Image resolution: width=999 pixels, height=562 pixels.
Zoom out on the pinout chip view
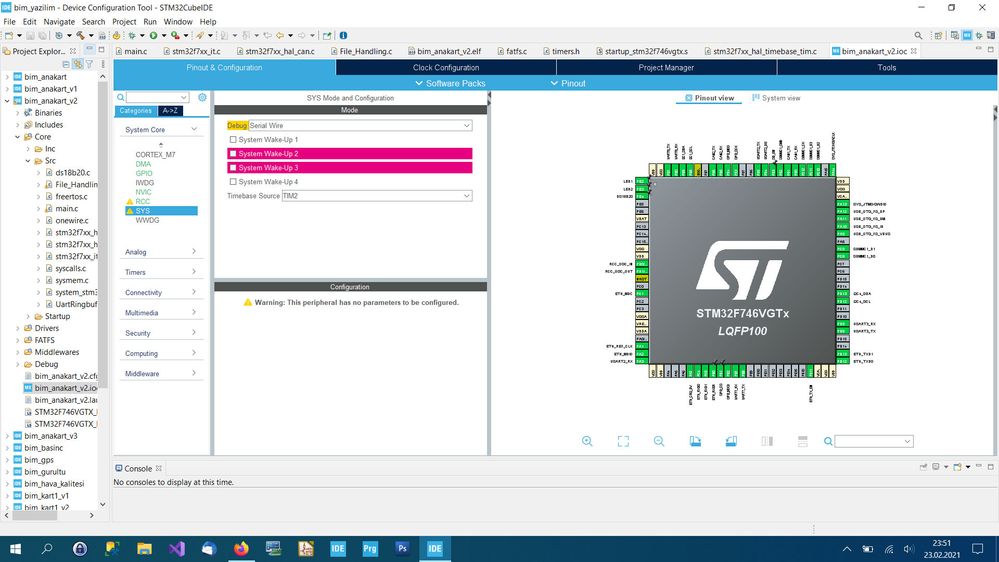coord(659,441)
